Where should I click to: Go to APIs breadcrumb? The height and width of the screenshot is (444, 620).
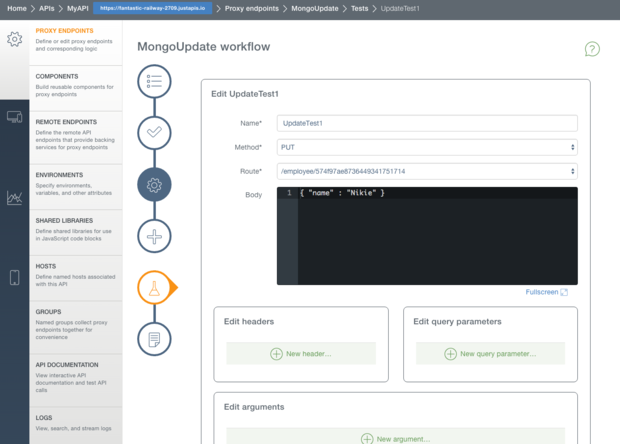pyautogui.click(x=46, y=8)
